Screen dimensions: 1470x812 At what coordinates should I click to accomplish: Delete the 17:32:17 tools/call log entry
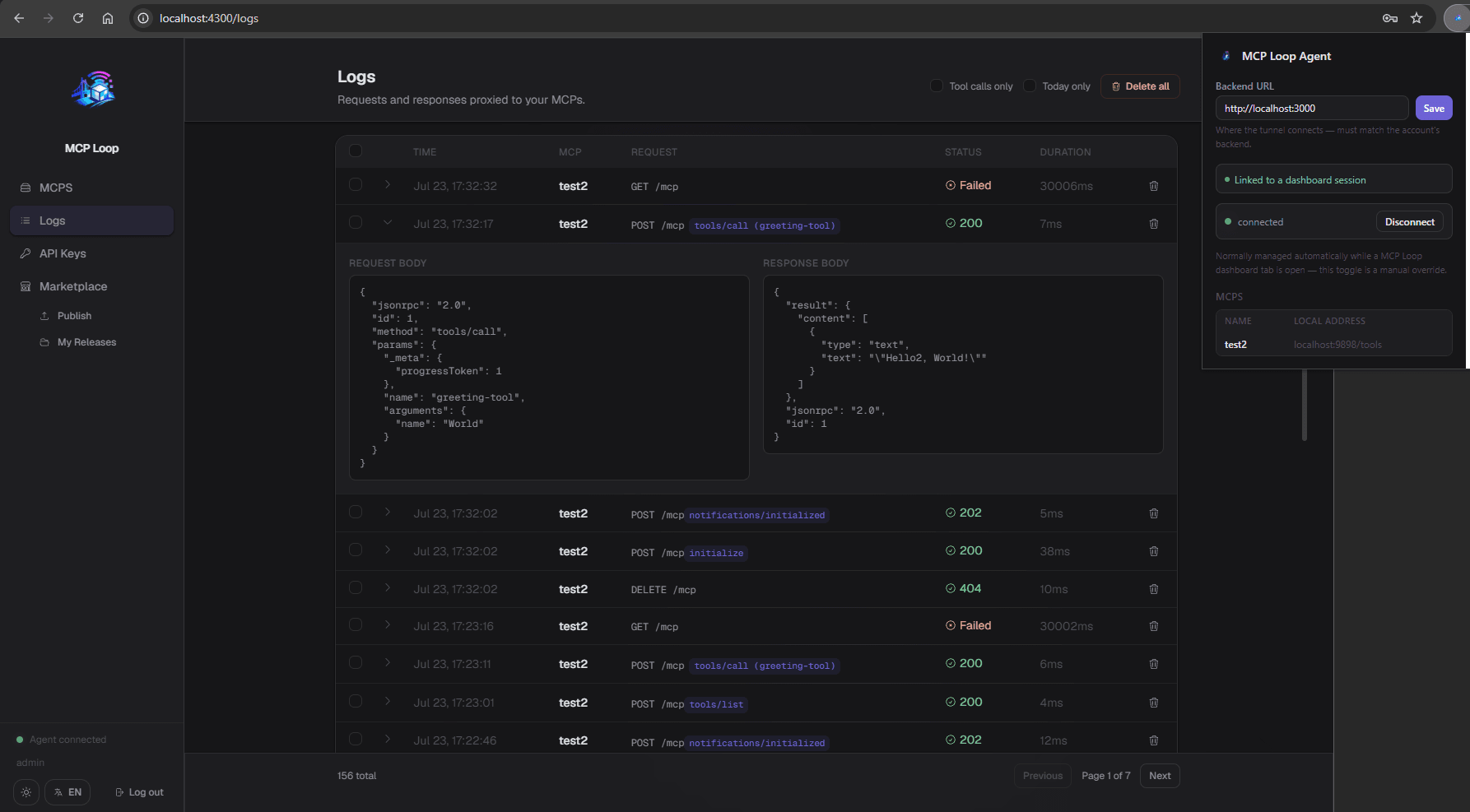[1154, 224]
